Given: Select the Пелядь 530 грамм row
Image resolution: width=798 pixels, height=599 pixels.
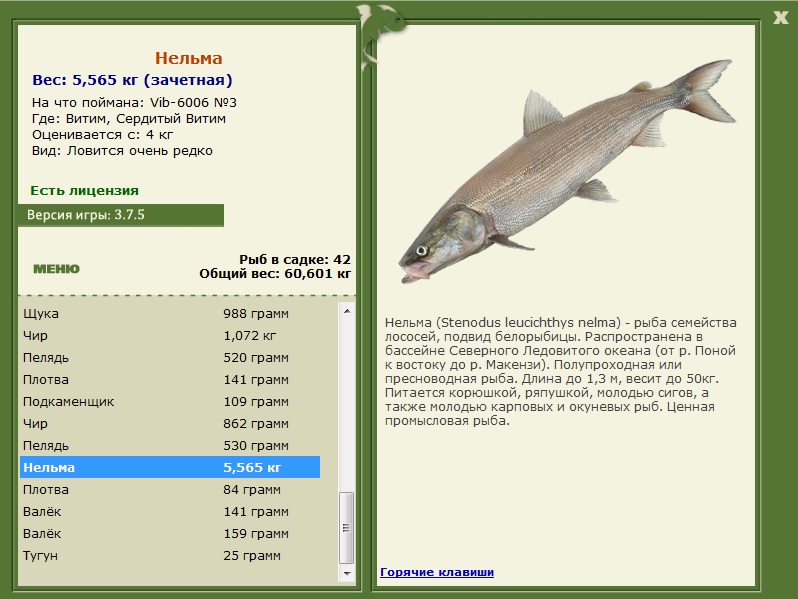Looking at the screenshot, I should click(170, 445).
